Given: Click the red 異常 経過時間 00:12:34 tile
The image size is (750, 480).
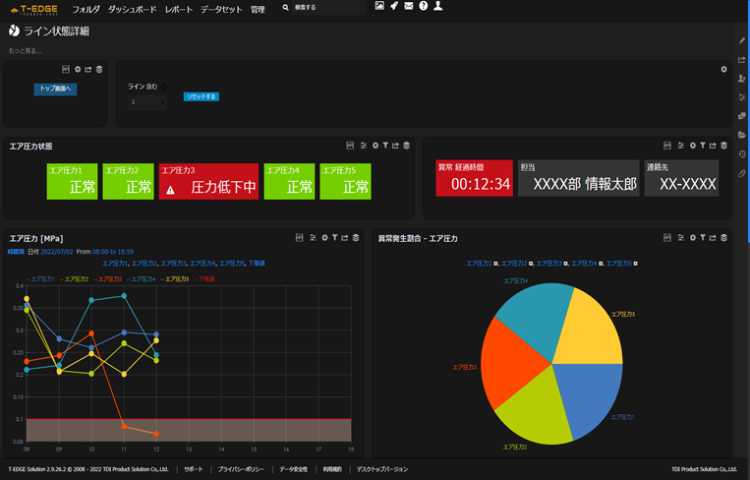Looking at the screenshot, I should (474, 178).
